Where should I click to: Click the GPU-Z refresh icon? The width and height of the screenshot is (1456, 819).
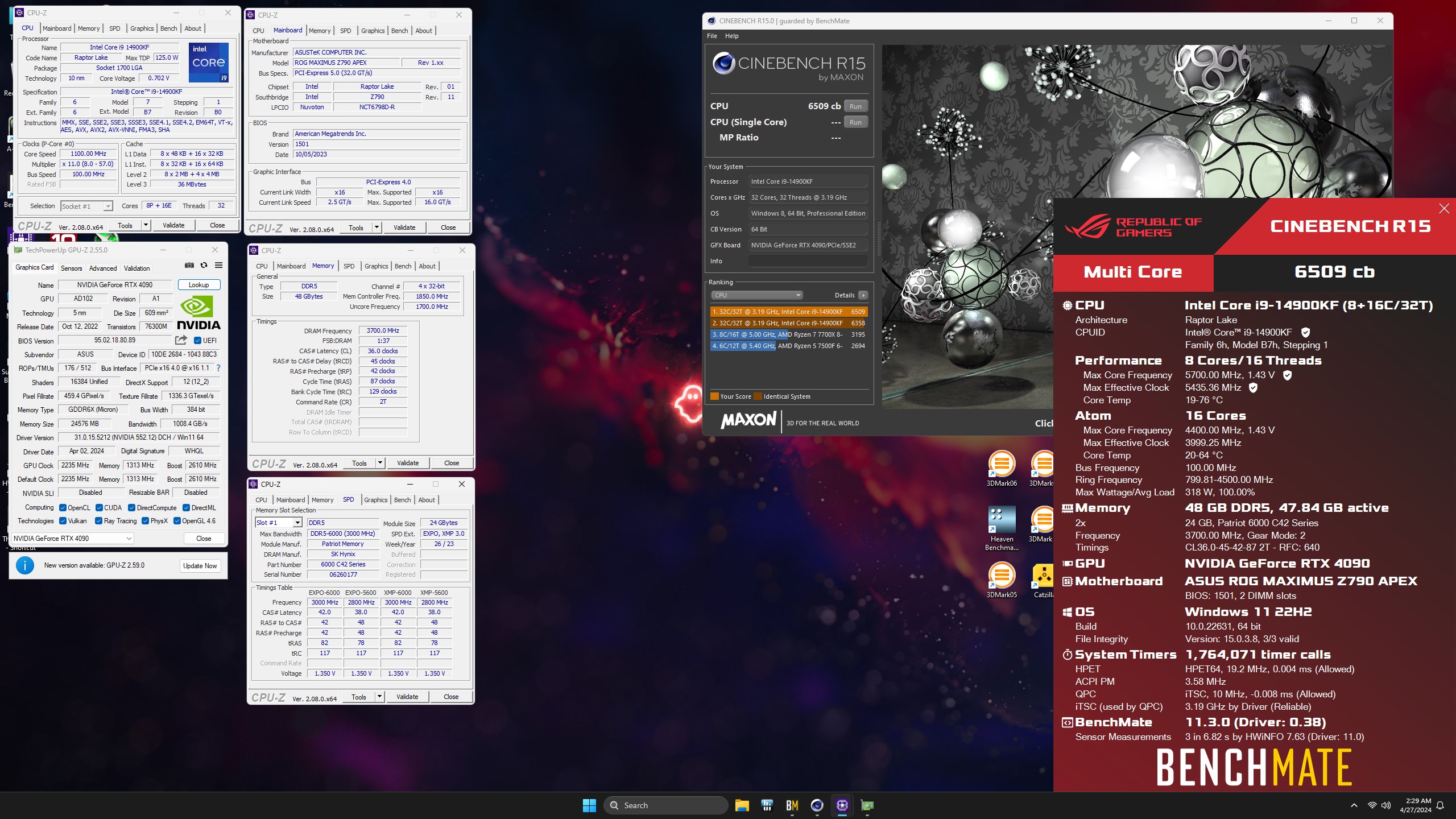click(x=204, y=266)
